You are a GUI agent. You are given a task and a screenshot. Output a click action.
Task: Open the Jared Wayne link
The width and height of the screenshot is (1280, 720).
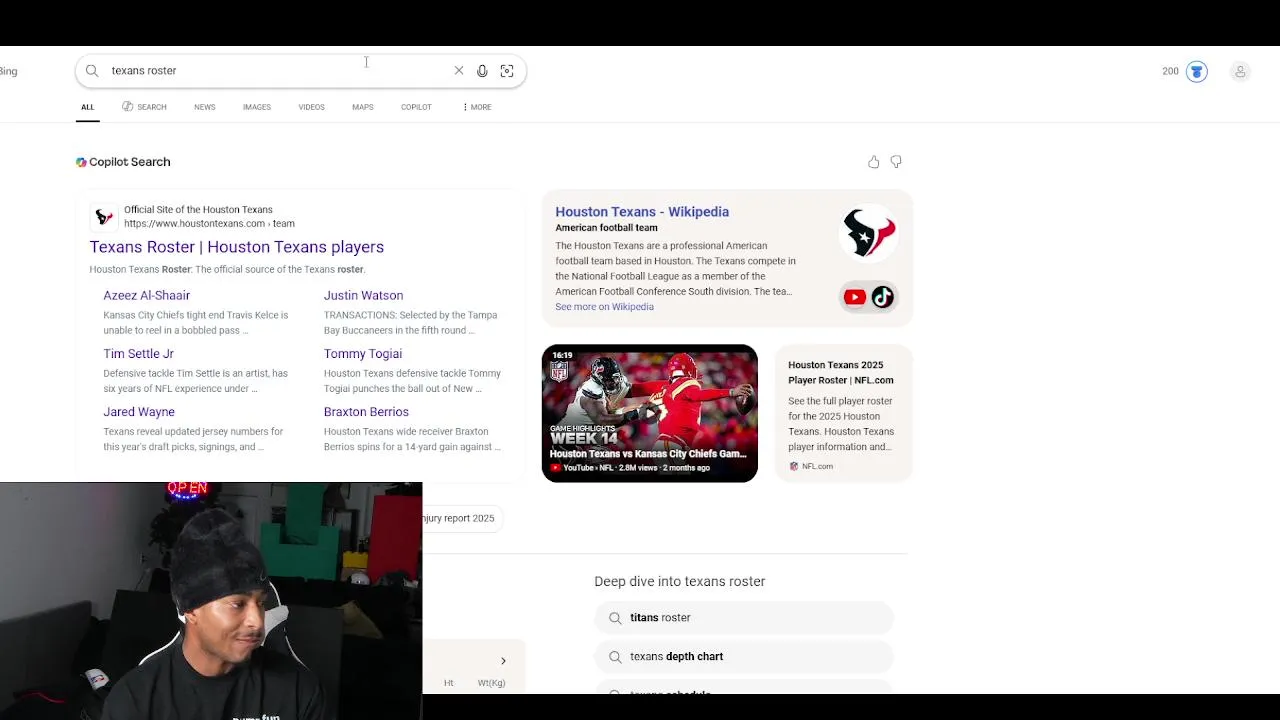139,412
